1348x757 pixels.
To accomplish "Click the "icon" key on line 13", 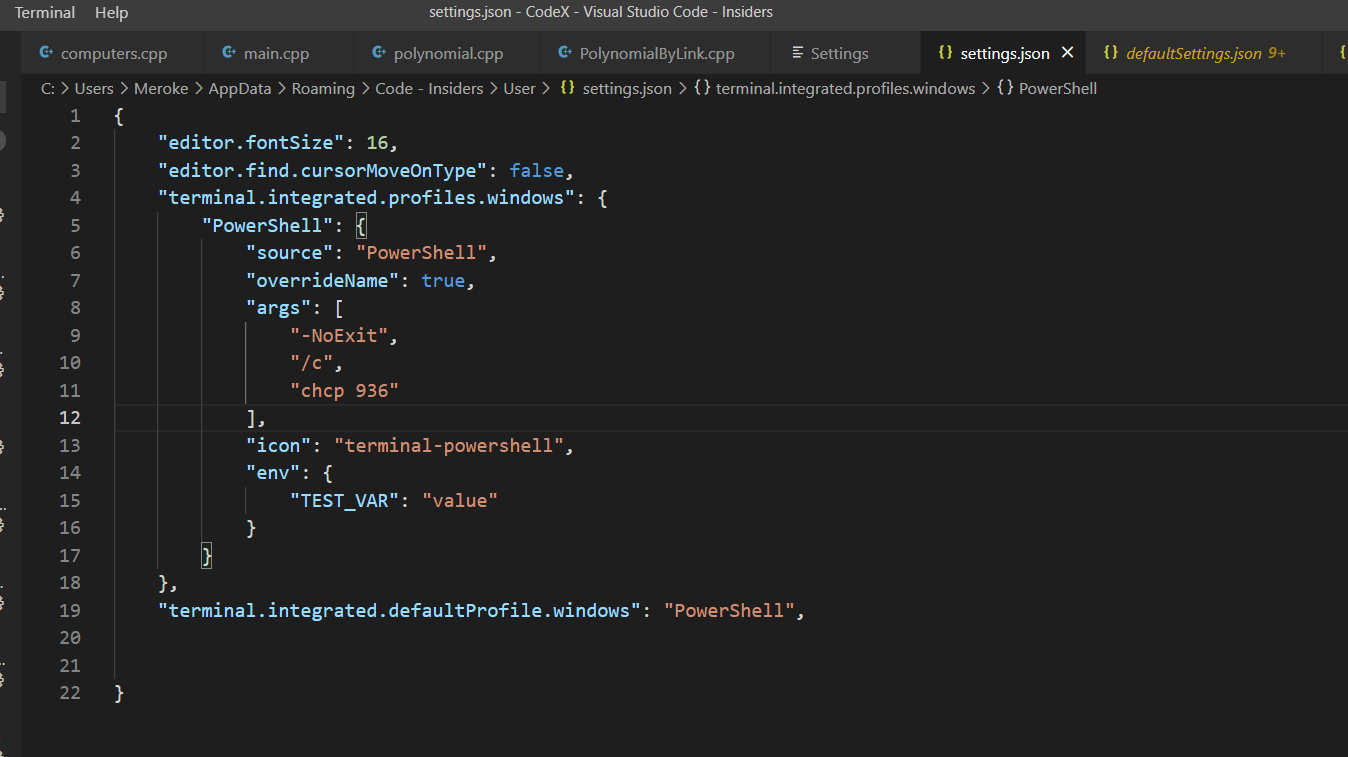I will click(x=279, y=446).
